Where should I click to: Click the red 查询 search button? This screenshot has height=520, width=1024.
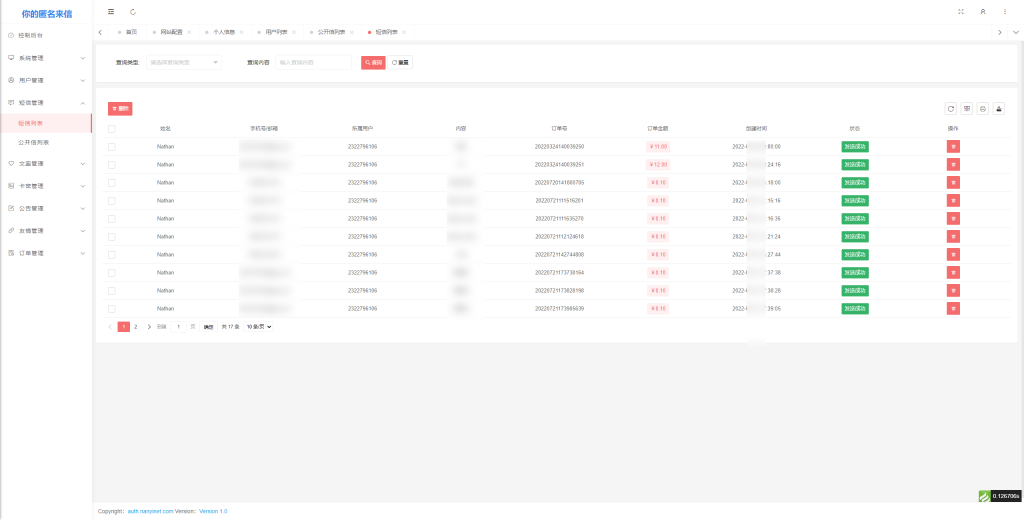373,62
